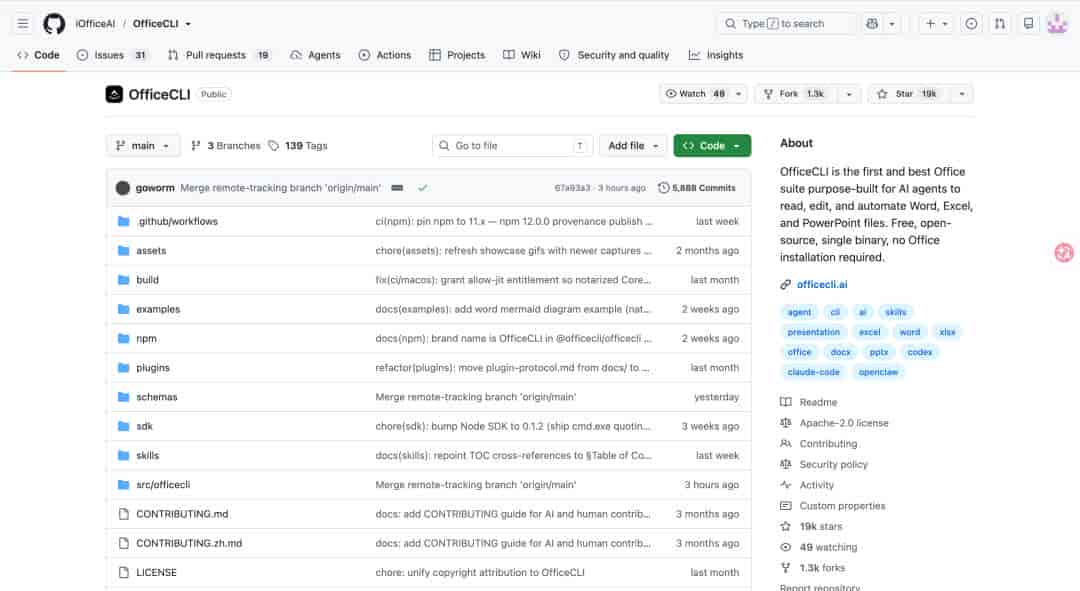Open the issues inbox icon in header
This screenshot has width=1080, height=591.
970,23
